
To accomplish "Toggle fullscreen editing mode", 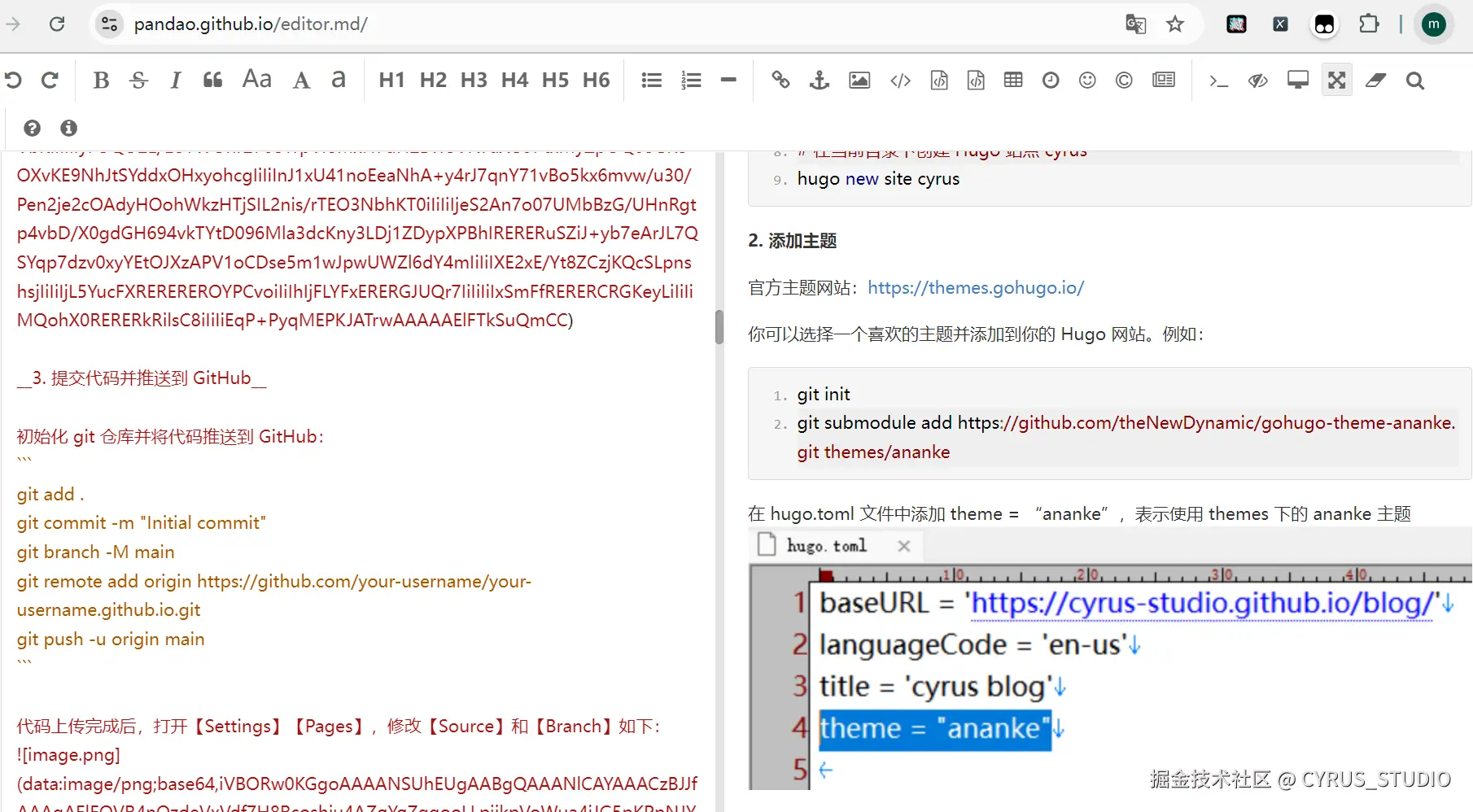I will [1337, 80].
